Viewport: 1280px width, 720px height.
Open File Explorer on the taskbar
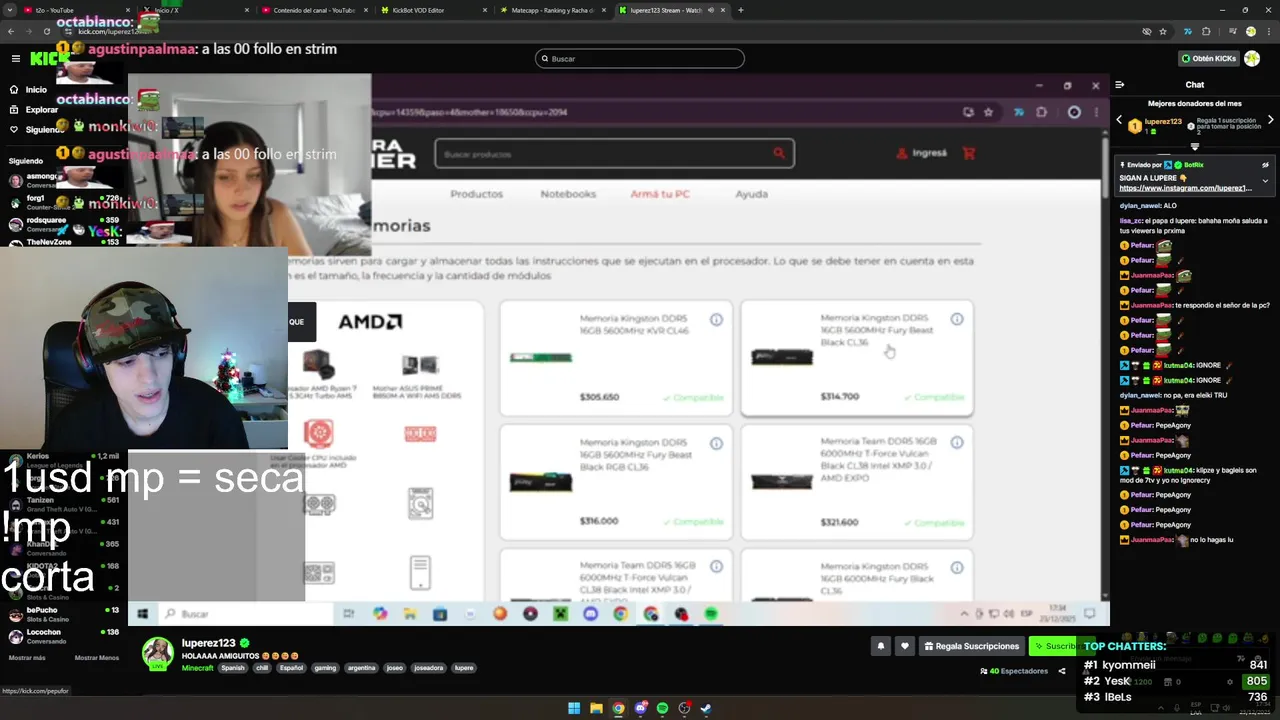point(596,708)
